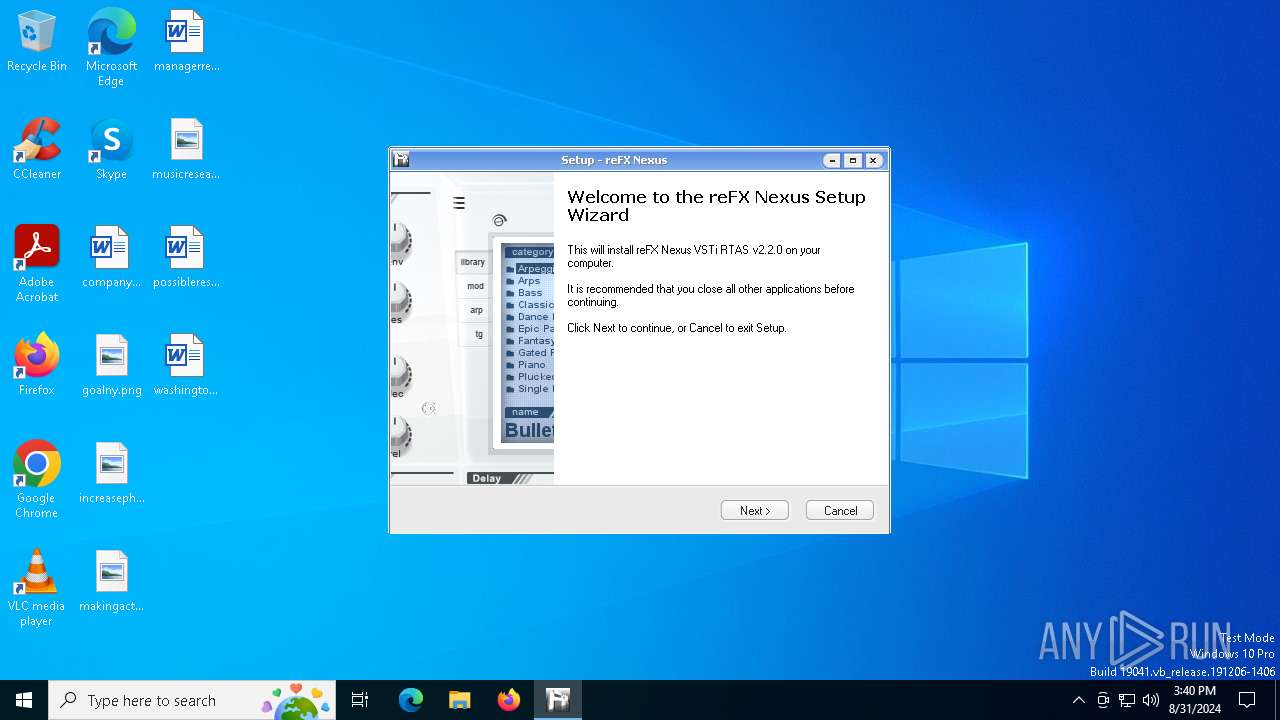Select the Skype desktop shortcut

111,150
